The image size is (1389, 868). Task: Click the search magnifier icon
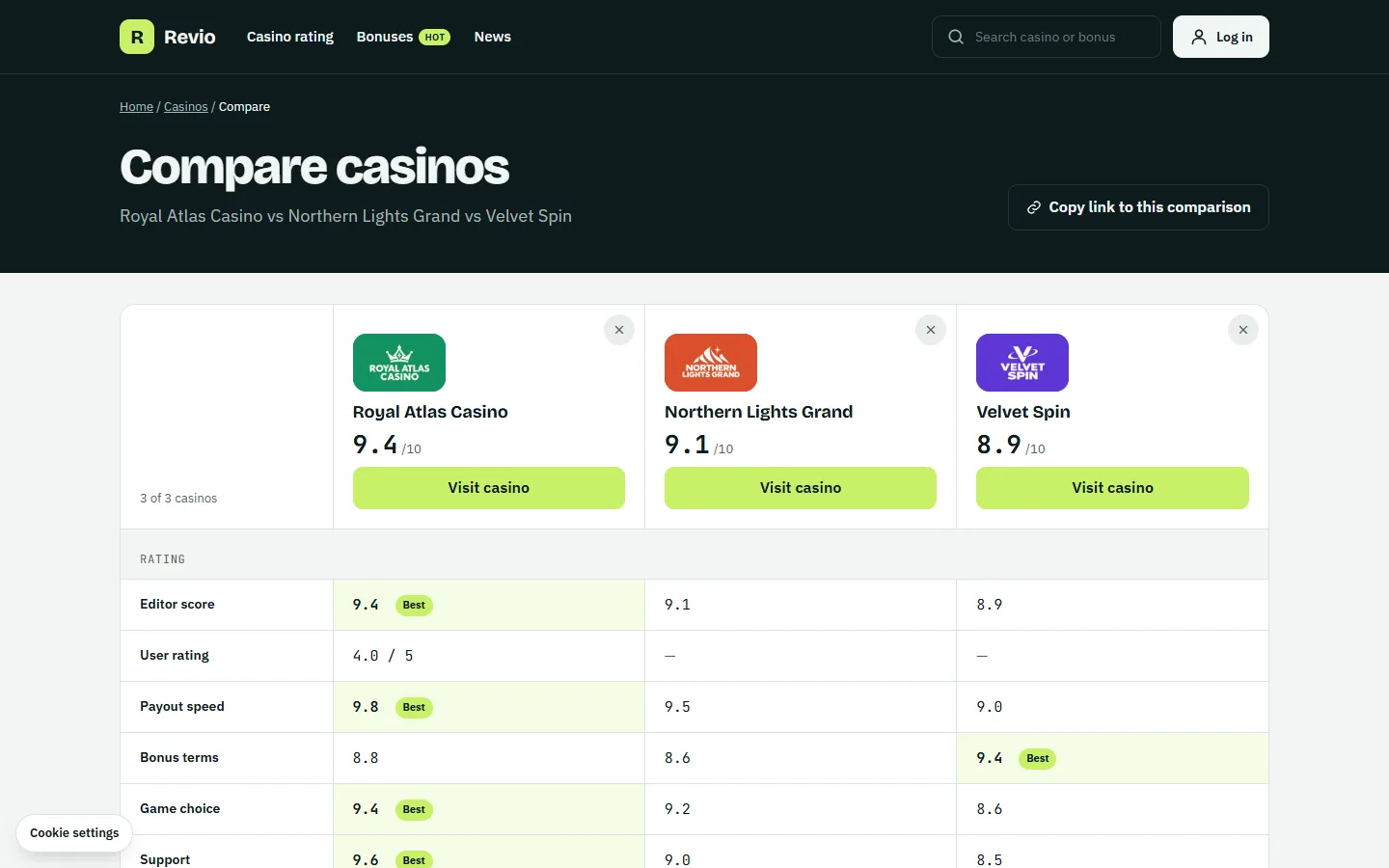tap(956, 37)
